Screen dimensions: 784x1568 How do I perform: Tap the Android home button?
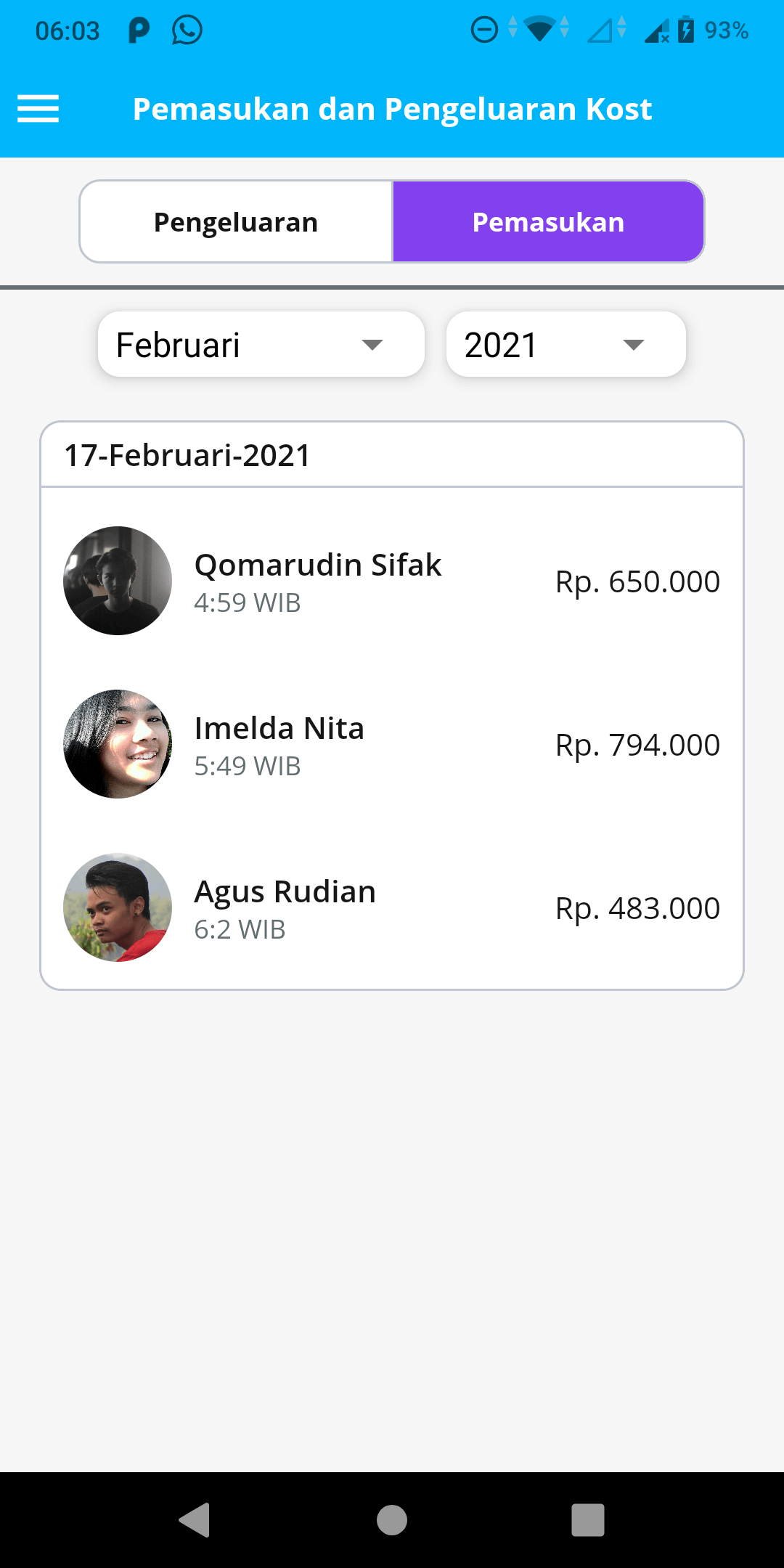point(392,1520)
